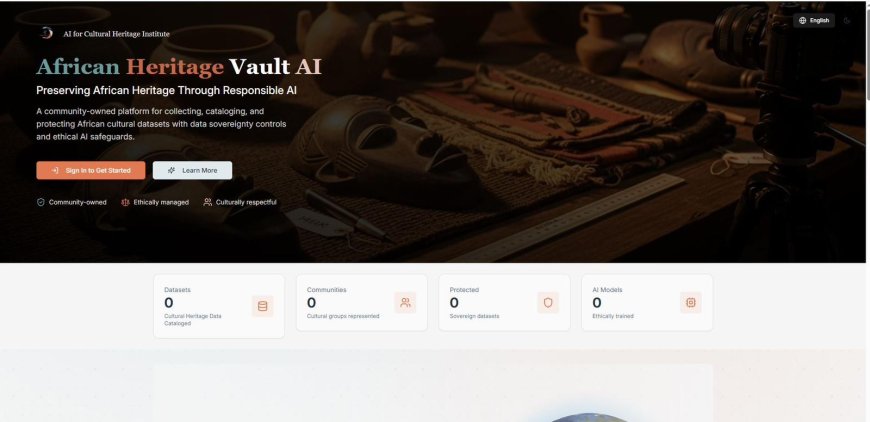
Task: Select the Protected sovereign datasets card
Action: [x=504, y=303]
